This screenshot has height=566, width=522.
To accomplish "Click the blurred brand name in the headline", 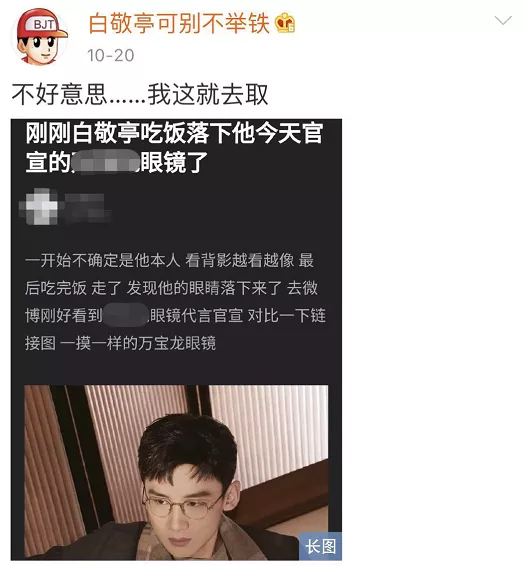I will point(105,162).
